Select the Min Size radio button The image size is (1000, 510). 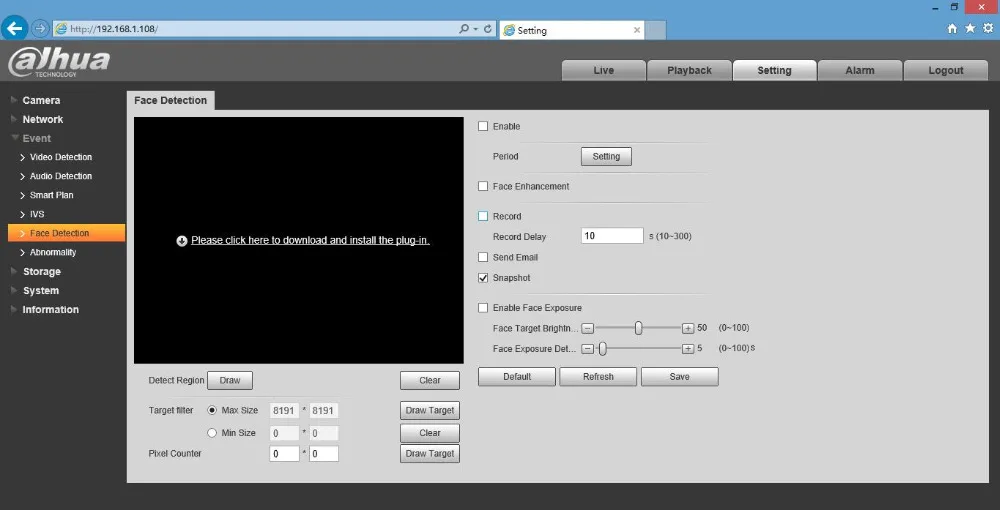212,433
